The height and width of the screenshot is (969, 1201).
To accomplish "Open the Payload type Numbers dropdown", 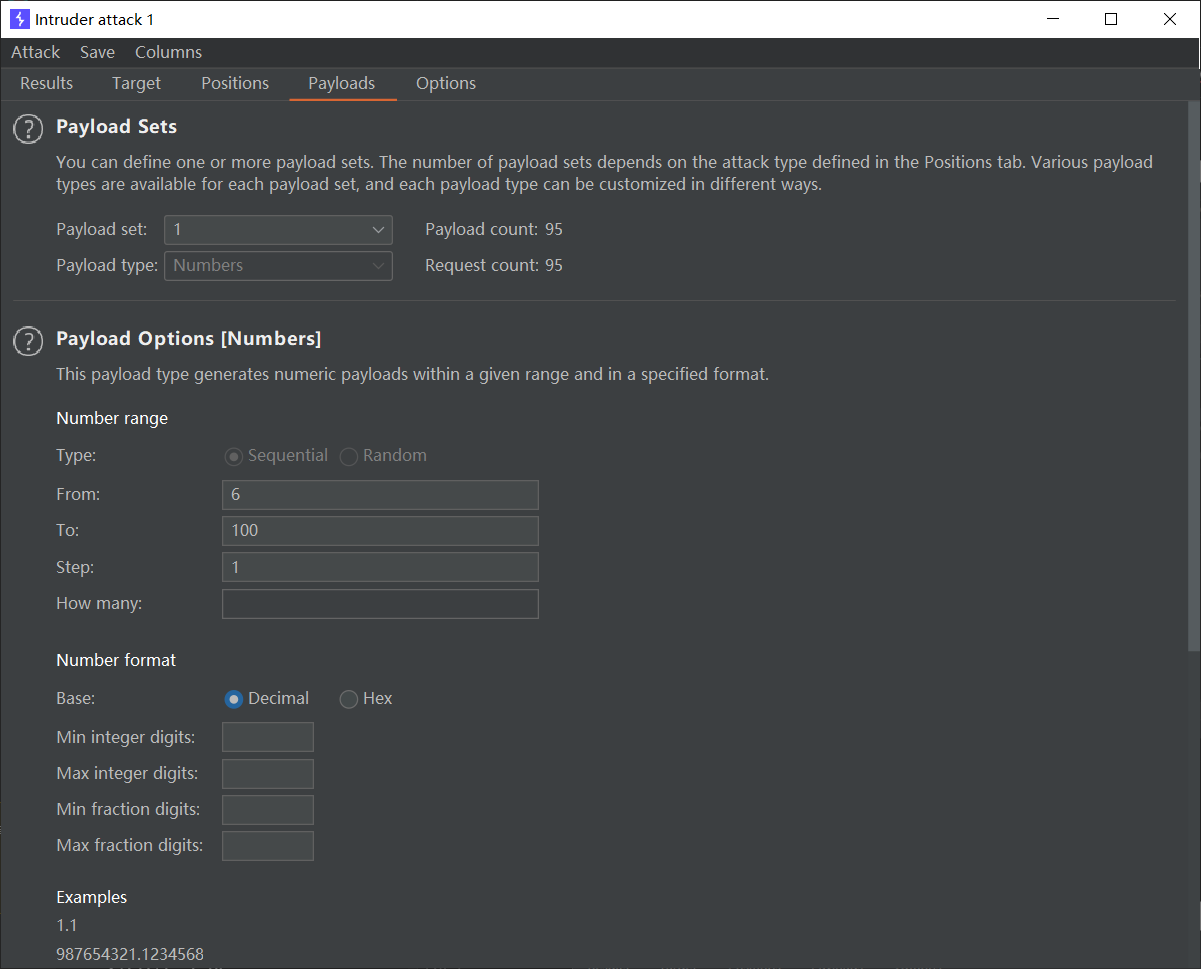I will point(278,266).
